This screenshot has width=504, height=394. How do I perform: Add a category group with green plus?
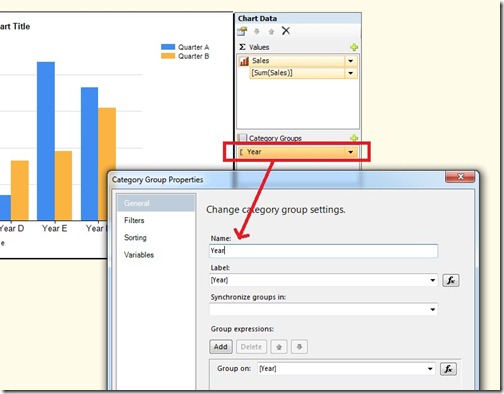click(354, 138)
